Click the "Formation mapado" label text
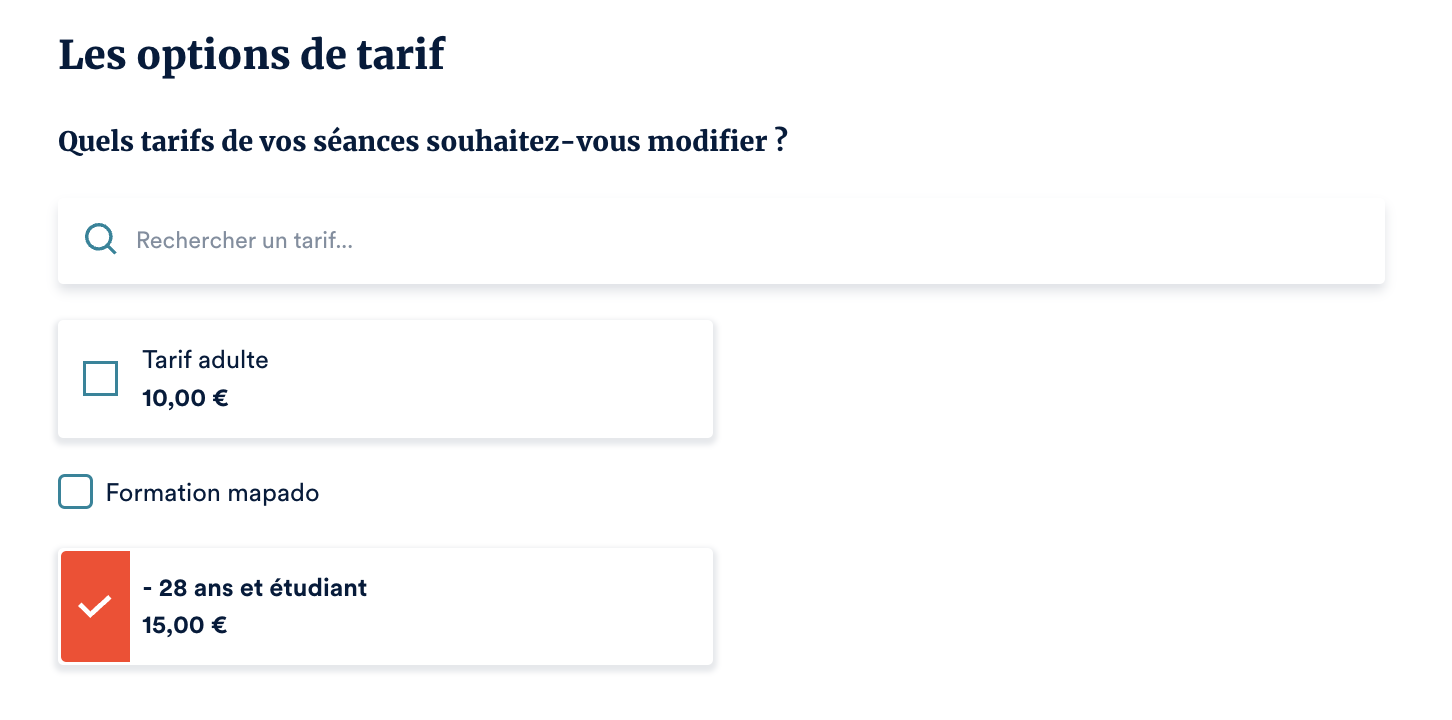Image resolution: width=1452 pixels, height=720 pixels. click(212, 493)
